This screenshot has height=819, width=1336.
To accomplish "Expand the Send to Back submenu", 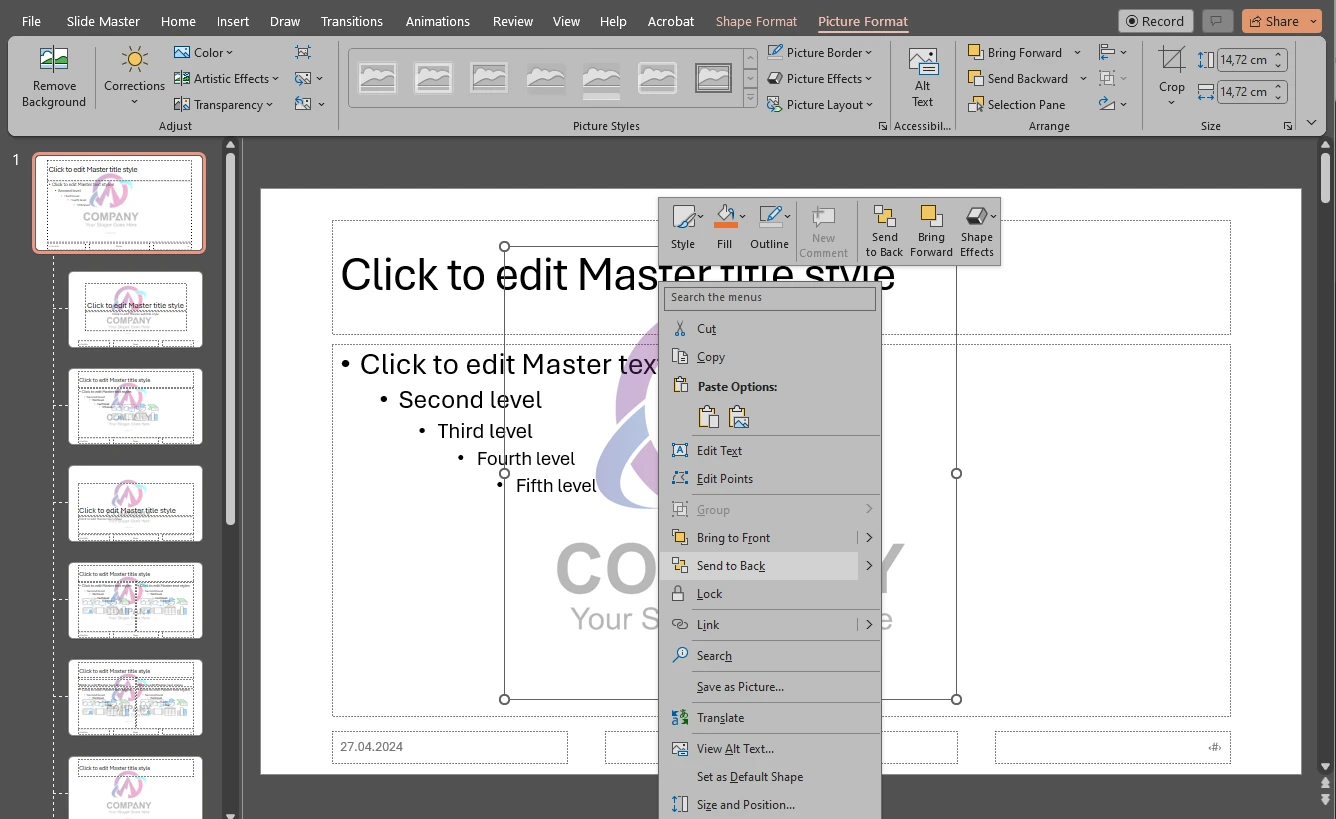I will pos(867,566).
